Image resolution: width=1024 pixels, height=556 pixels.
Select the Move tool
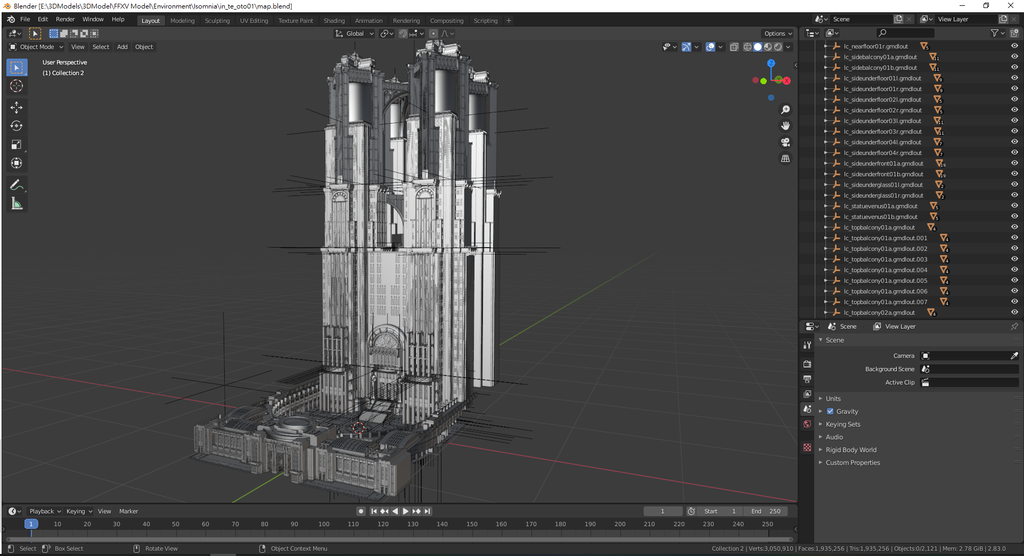[x=17, y=107]
